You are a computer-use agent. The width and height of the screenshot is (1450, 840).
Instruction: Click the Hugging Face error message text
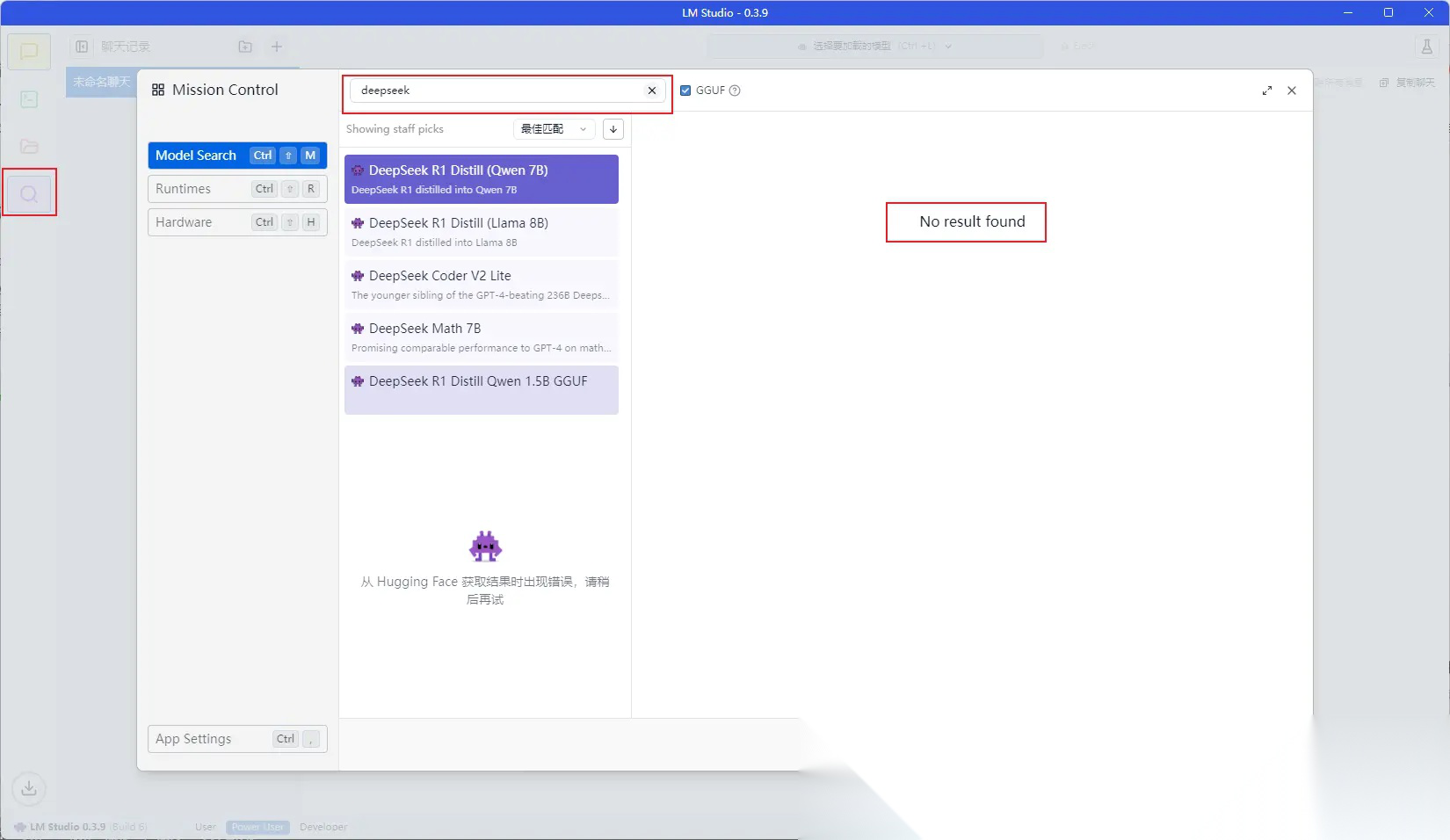click(x=485, y=590)
